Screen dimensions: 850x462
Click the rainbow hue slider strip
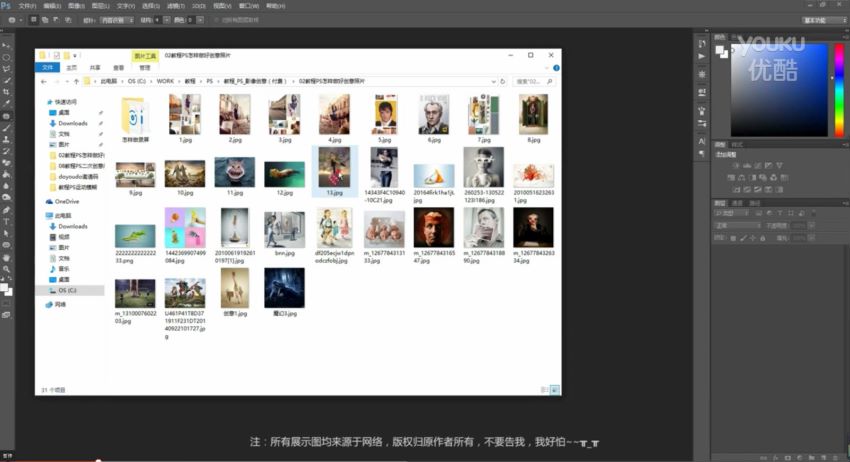(x=839, y=90)
